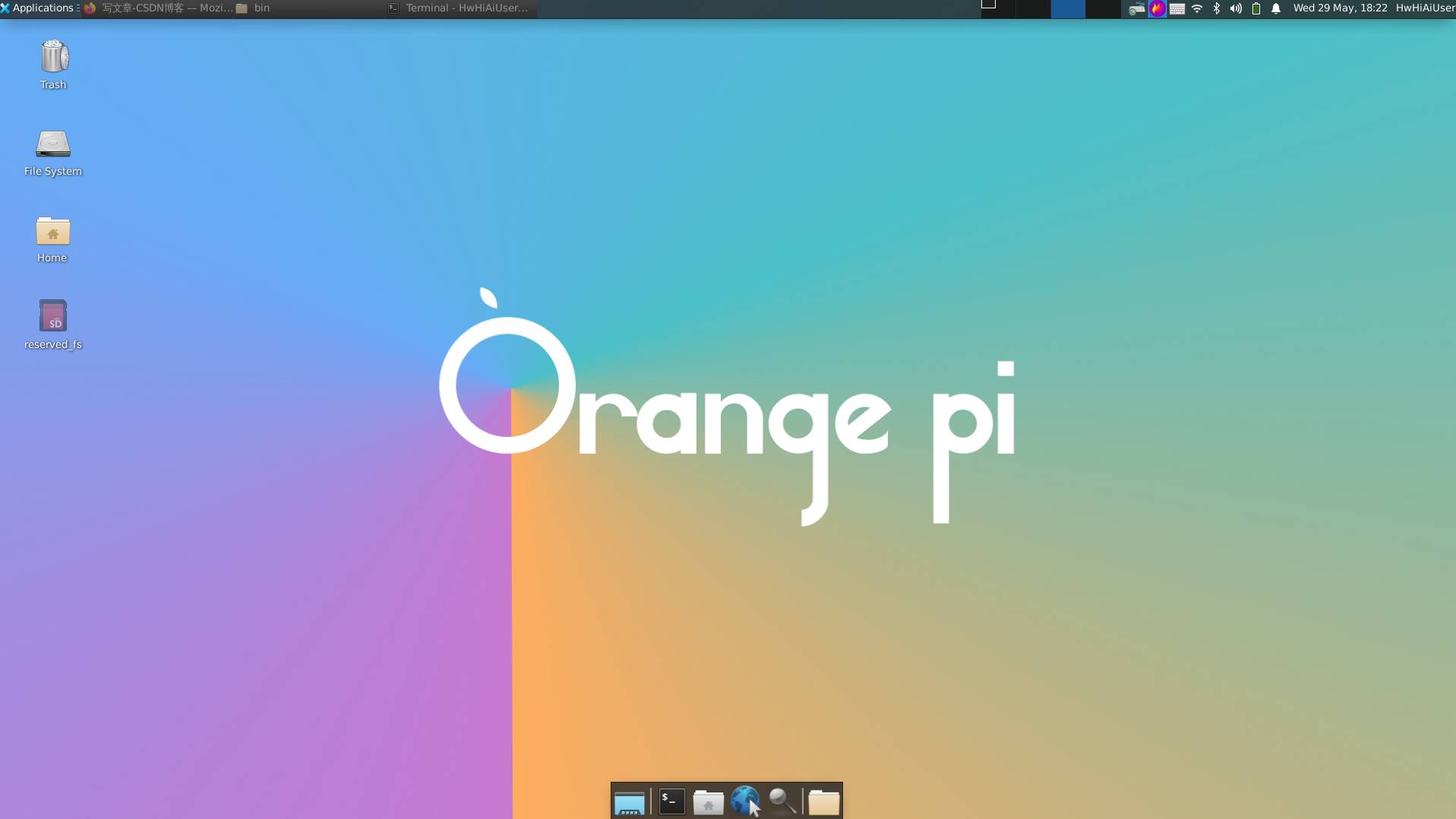Open the Bluetooth tray icon

[x=1217, y=9]
